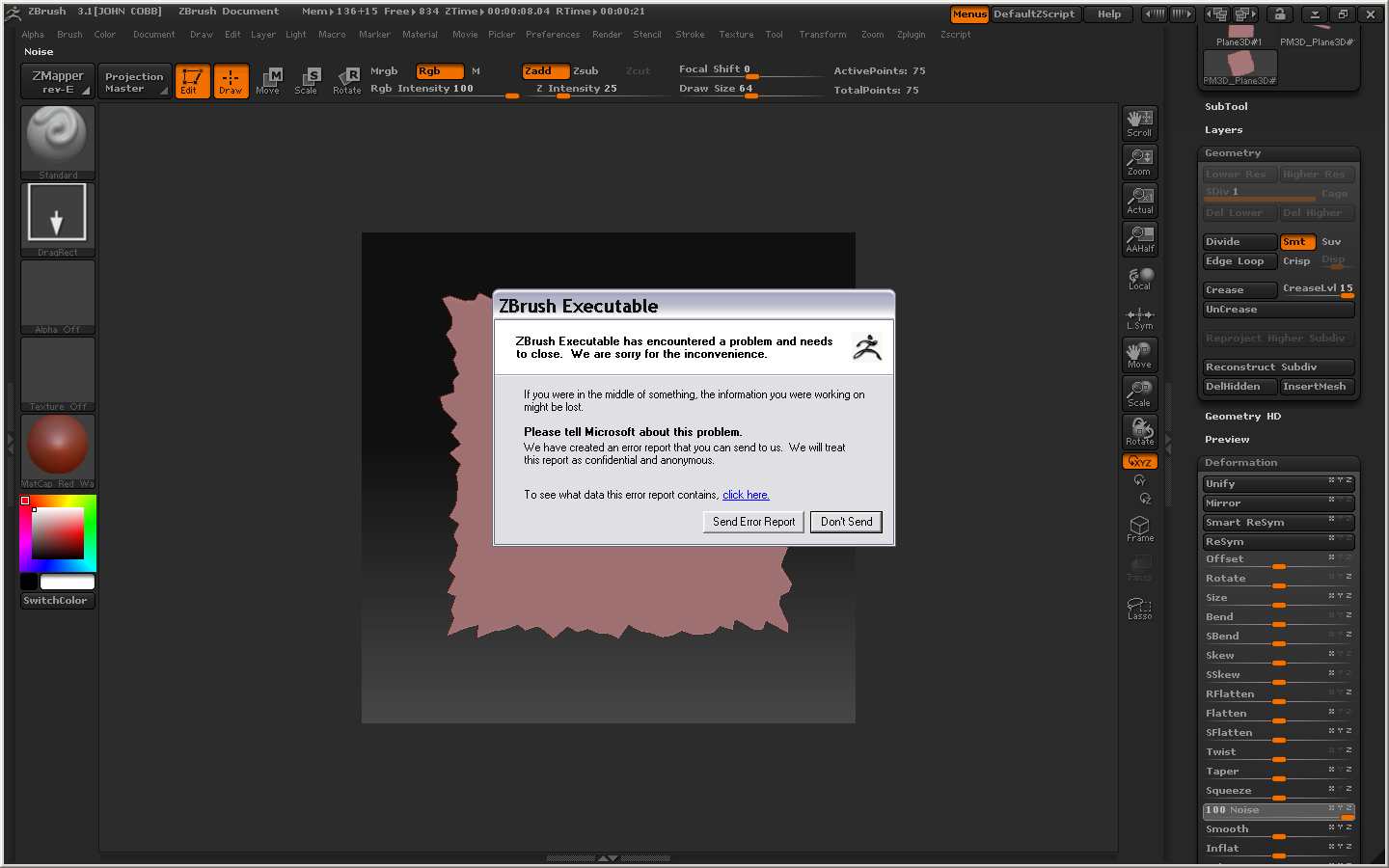Click Send Error Report button

[x=754, y=522]
